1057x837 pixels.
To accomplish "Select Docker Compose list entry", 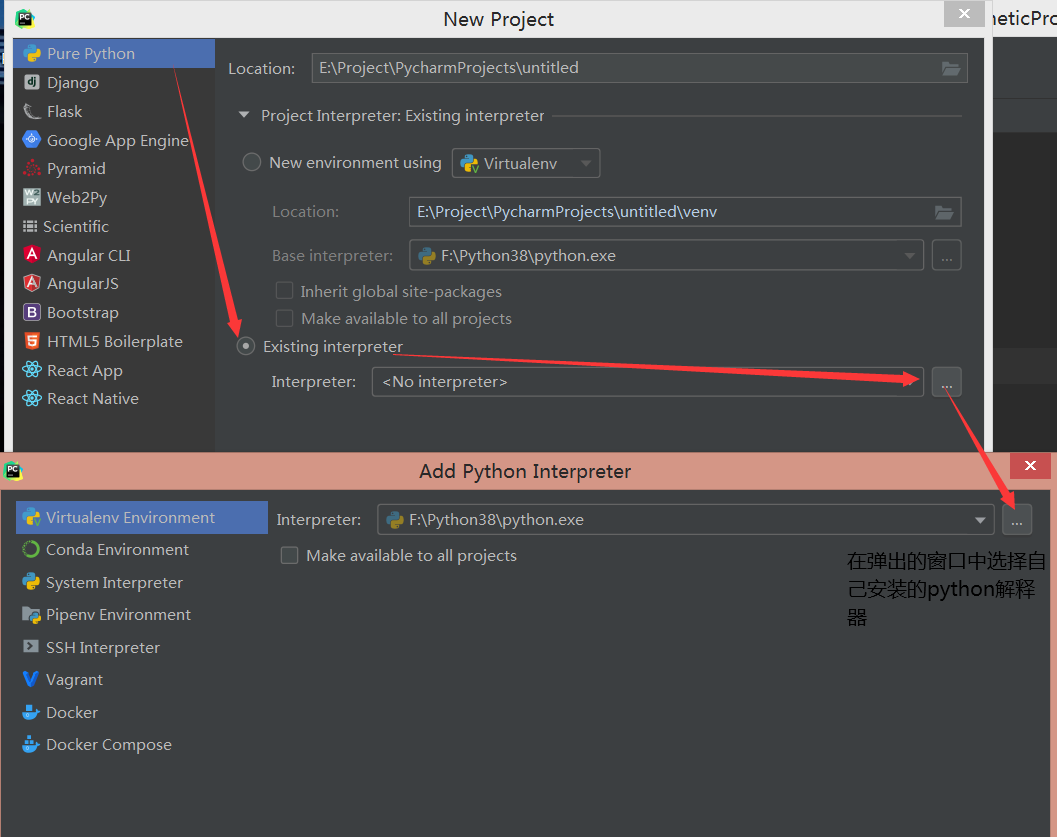I will (x=142, y=744).
